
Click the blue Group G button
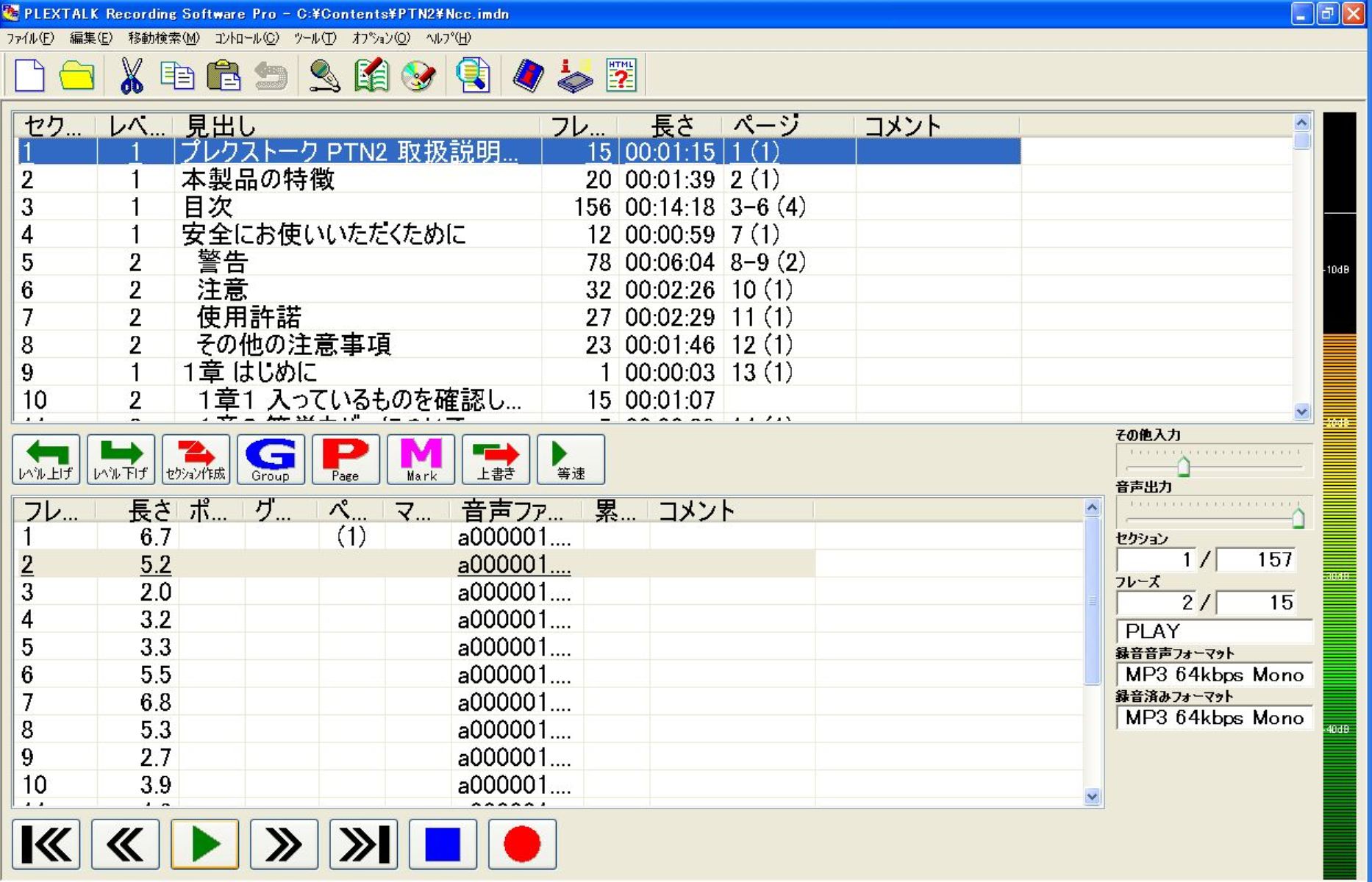[x=271, y=459]
